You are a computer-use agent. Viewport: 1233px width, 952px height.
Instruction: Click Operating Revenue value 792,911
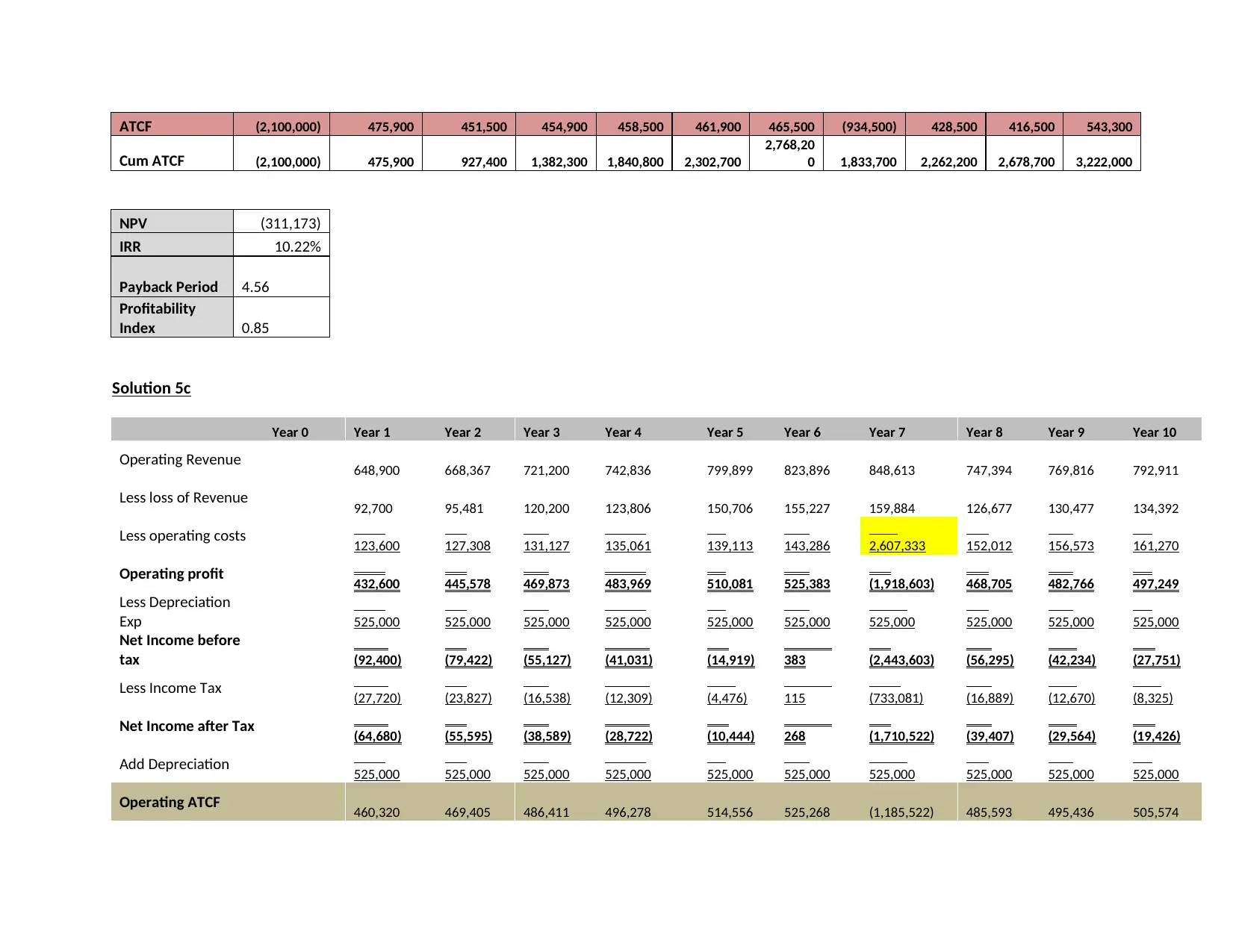[x=1155, y=470]
